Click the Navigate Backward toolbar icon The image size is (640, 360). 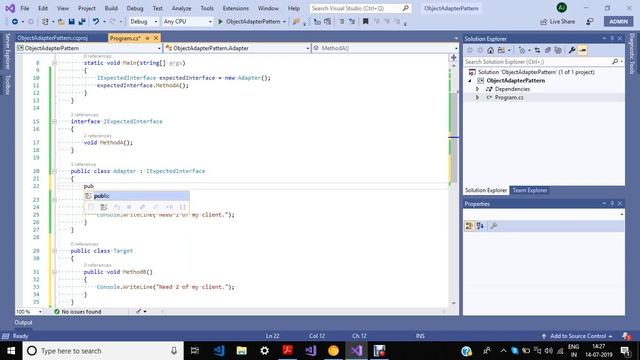[x=15, y=22]
